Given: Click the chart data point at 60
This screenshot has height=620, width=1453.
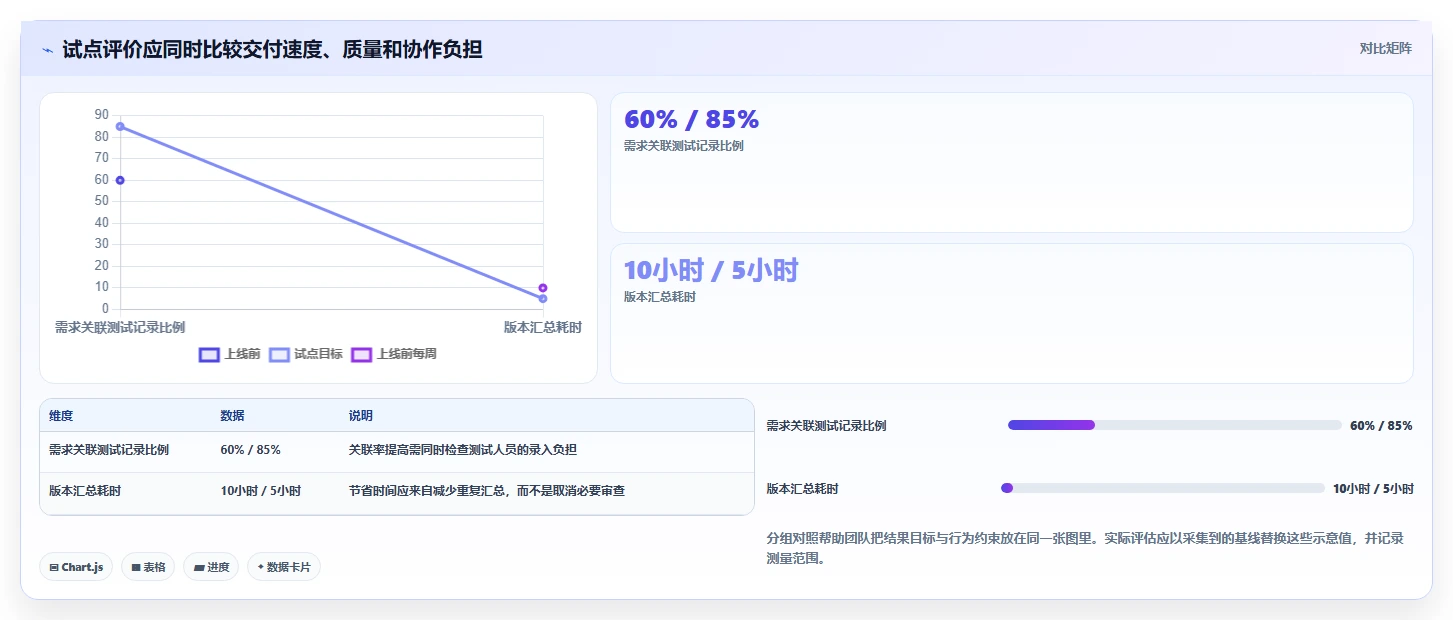Looking at the screenshot, I should [120, 180].
